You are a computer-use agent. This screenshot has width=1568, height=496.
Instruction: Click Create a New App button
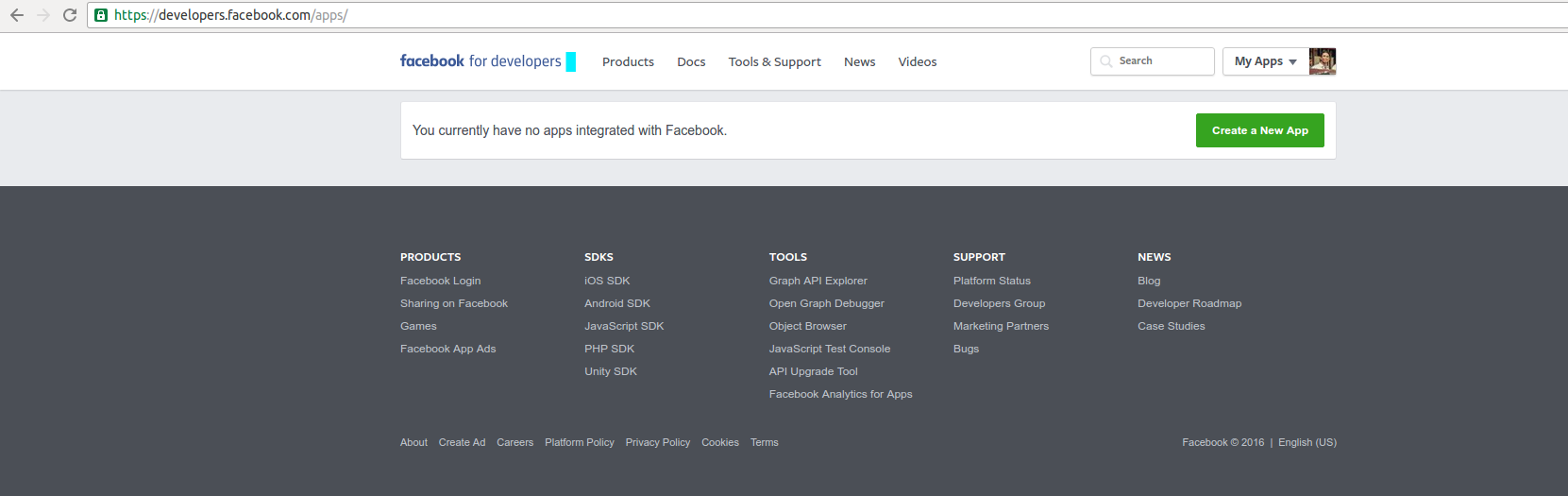click(x=1260, y=130)
